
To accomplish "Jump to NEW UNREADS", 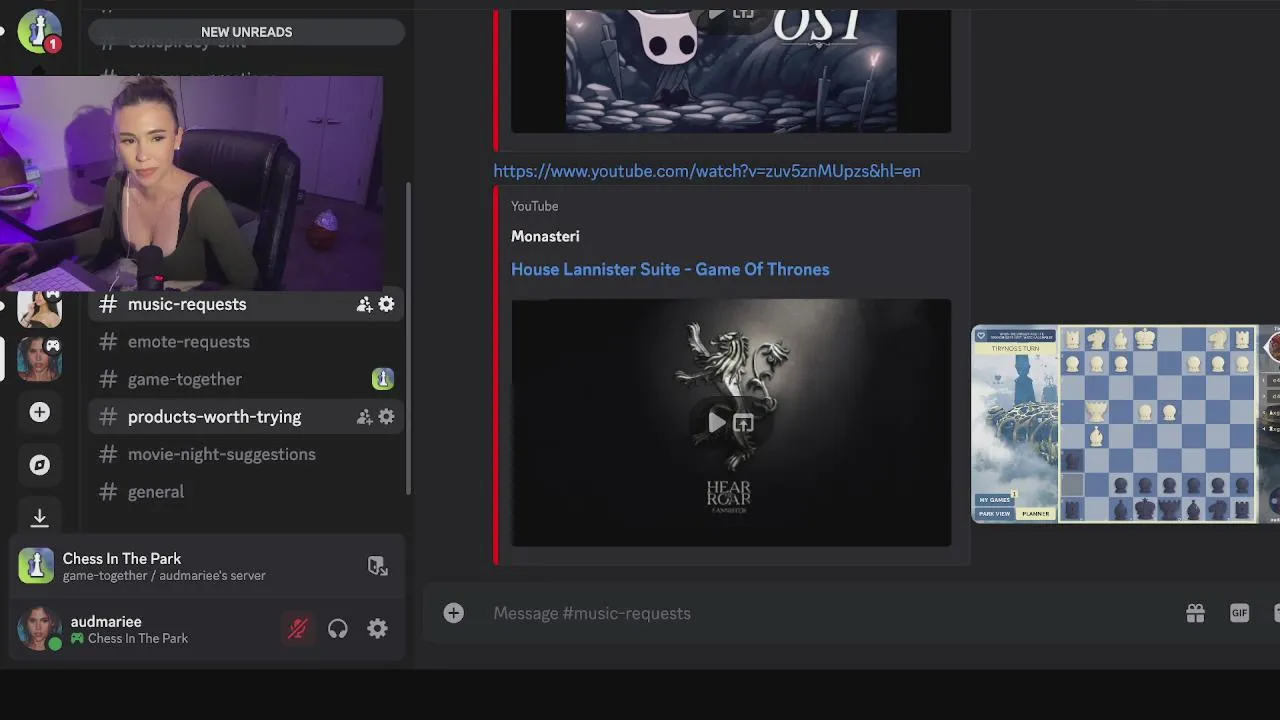I will (247, 32).
